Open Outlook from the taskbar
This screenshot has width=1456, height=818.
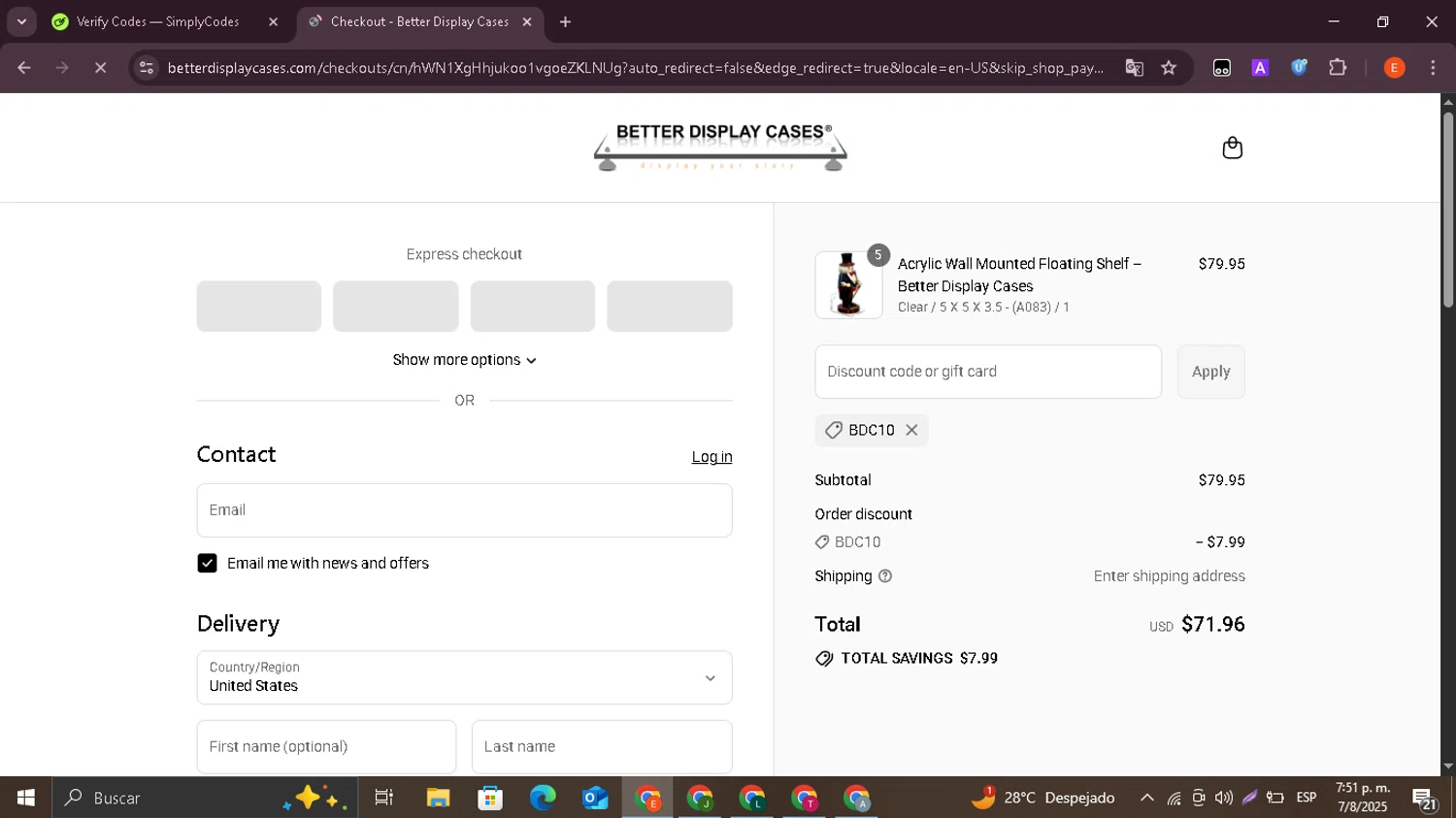pyautogui.click(x=595, y=798)
